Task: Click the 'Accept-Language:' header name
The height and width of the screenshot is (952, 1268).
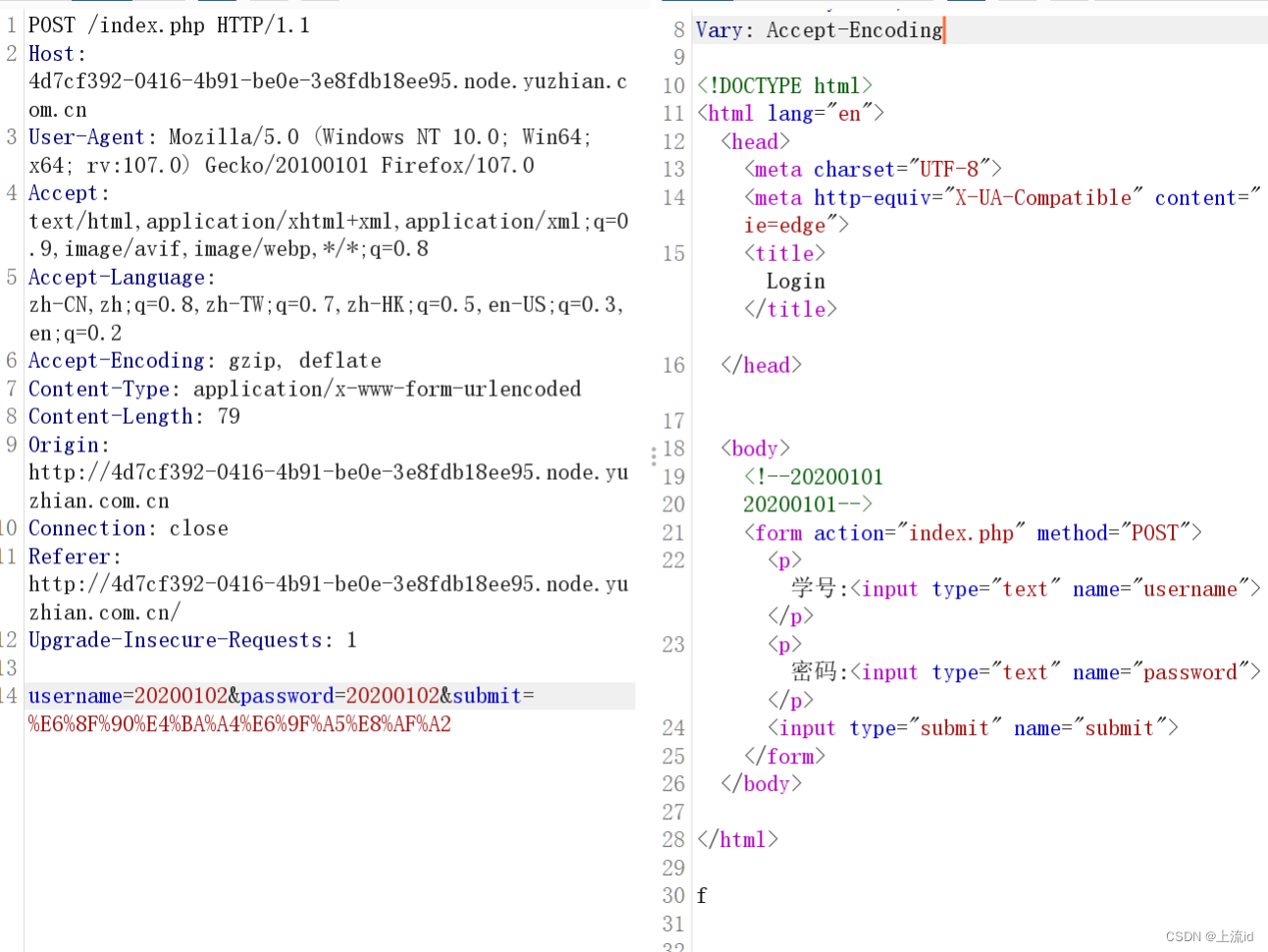Action: coord(122,278)
